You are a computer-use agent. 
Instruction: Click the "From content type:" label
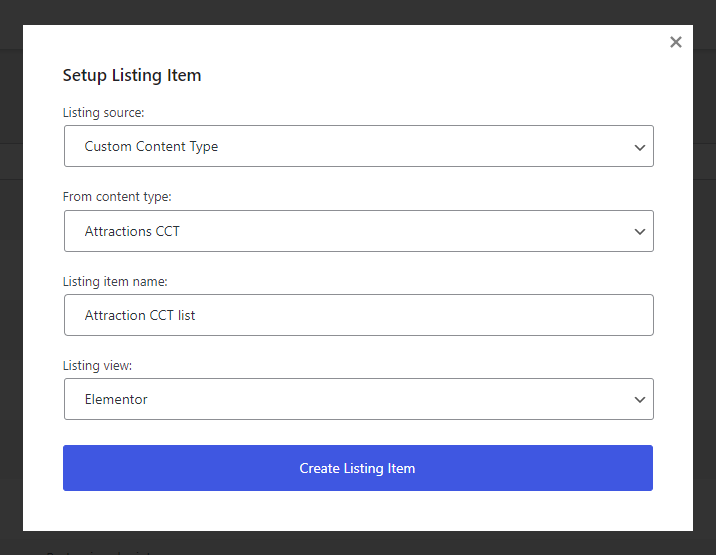coord(117,197)
